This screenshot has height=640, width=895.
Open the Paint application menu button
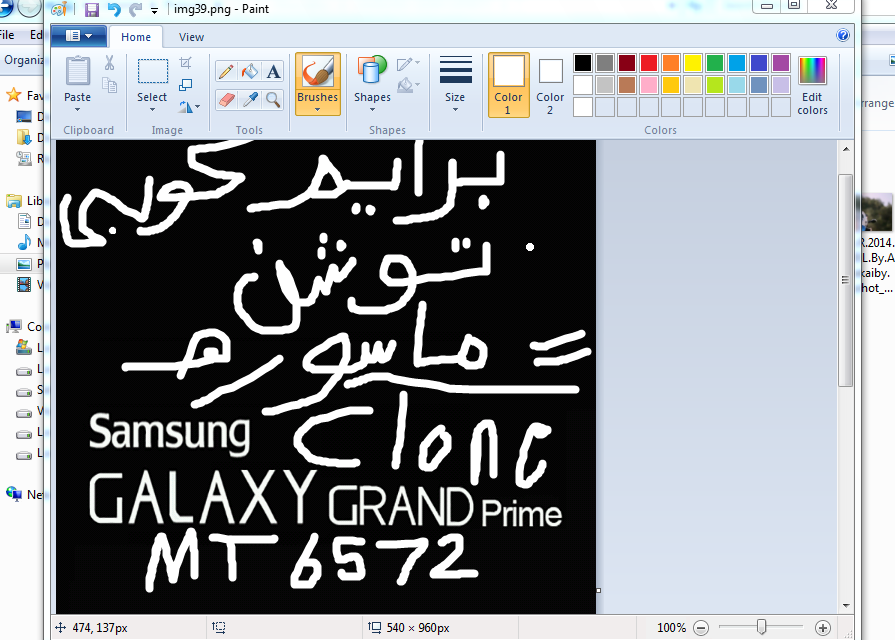point(79,36)
